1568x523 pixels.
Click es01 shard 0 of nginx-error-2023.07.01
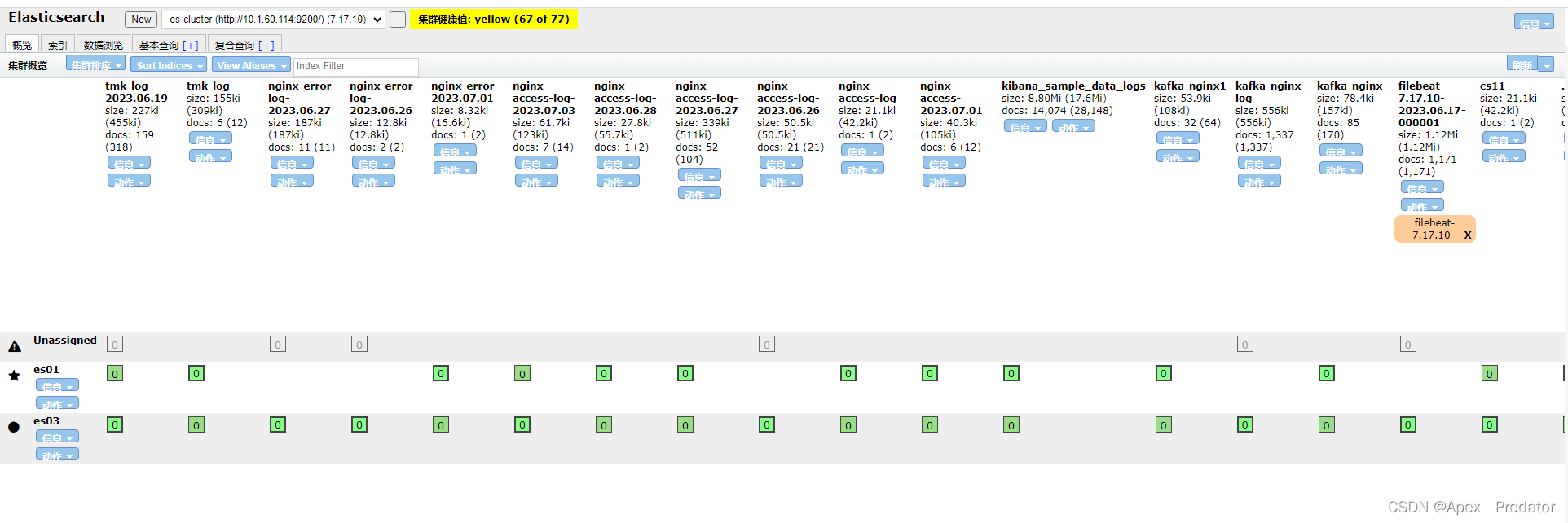(441, 373)
